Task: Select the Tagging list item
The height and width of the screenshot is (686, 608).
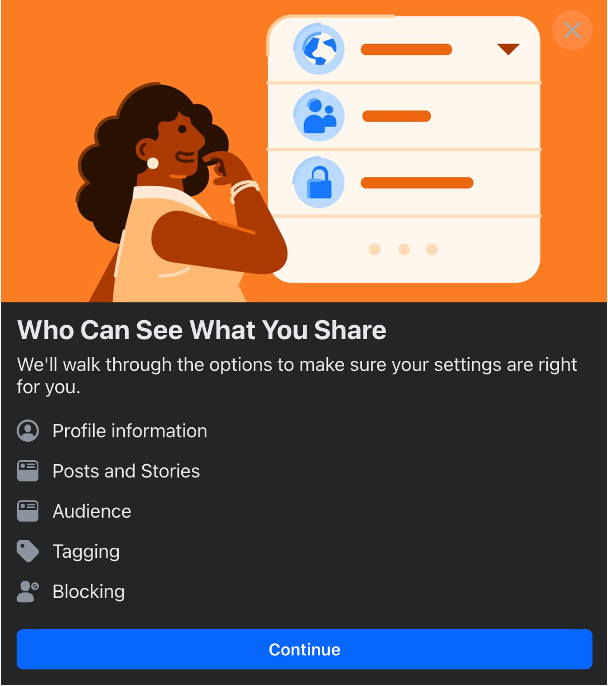Action: [x=69, y=551]
